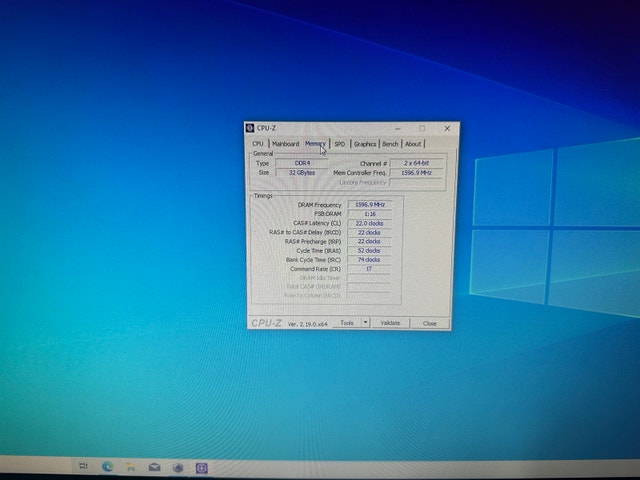The height and width of the screenshot is (480, 640).
Task: Expand the Tools dropdown arrow
Action: [x=366, y=323]
